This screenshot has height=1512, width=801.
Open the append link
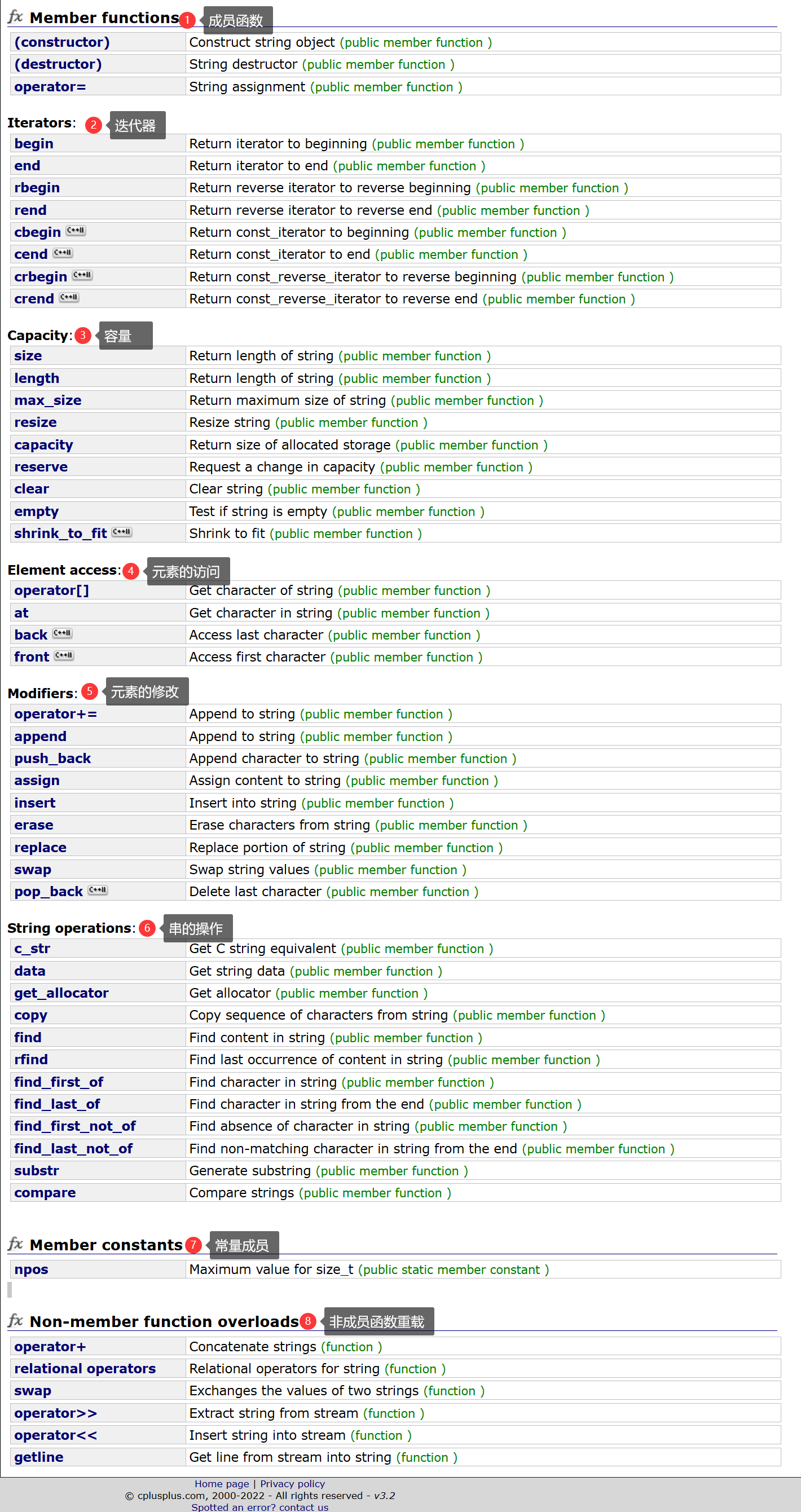click(40, 737)
